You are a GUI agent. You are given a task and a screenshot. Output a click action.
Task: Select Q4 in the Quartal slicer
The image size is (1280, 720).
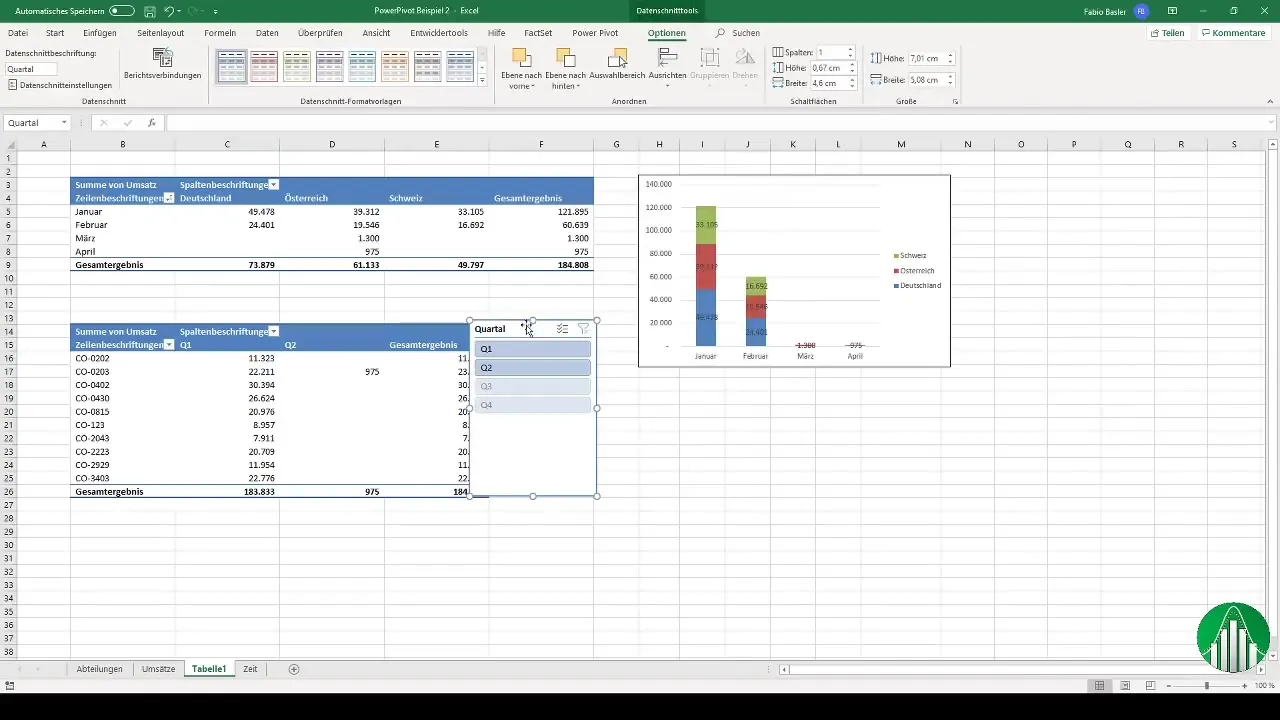click(x=533, y=405)
